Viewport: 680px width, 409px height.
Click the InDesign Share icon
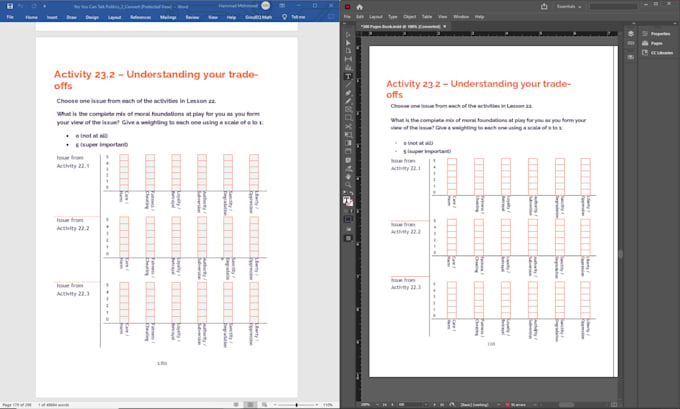point(544,7)
